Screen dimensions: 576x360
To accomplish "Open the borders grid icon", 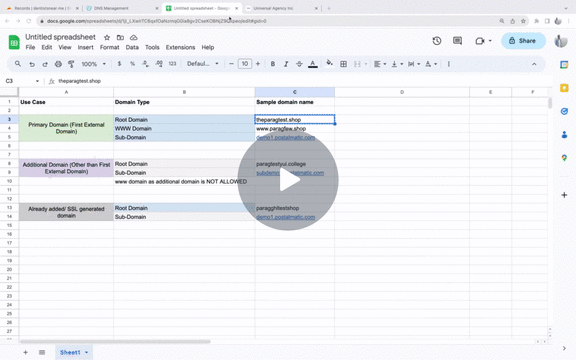I will 343,64.
